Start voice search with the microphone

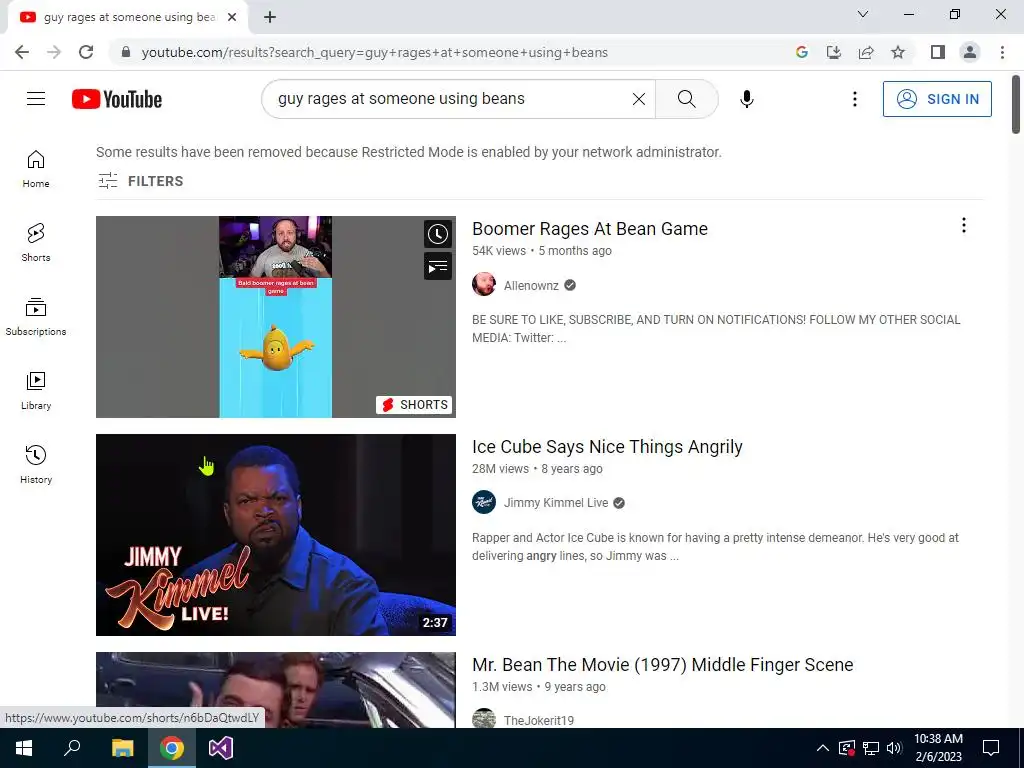[746, 99]
